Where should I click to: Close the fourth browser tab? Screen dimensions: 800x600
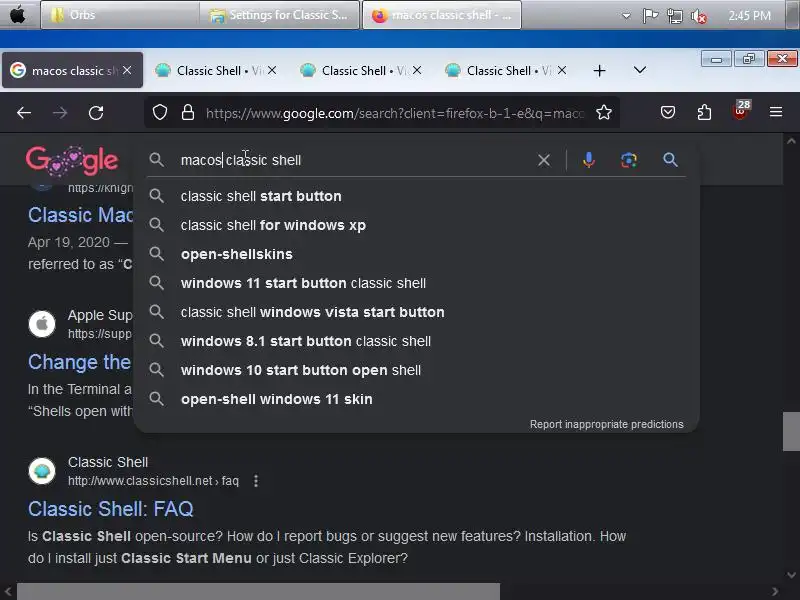[562, 70]
